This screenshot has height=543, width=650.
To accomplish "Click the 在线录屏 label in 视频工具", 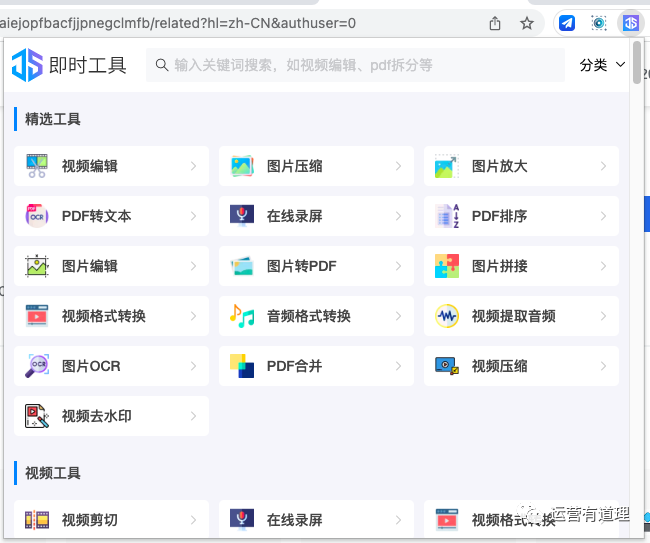I will 294,520.
